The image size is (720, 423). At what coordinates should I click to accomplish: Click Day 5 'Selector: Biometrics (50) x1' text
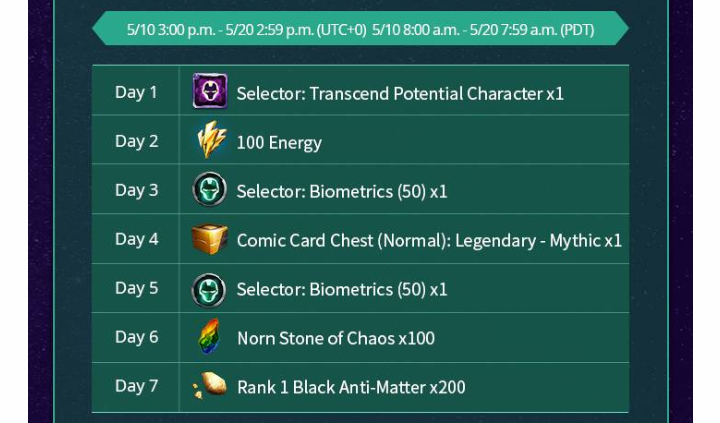tap(342, 290)
